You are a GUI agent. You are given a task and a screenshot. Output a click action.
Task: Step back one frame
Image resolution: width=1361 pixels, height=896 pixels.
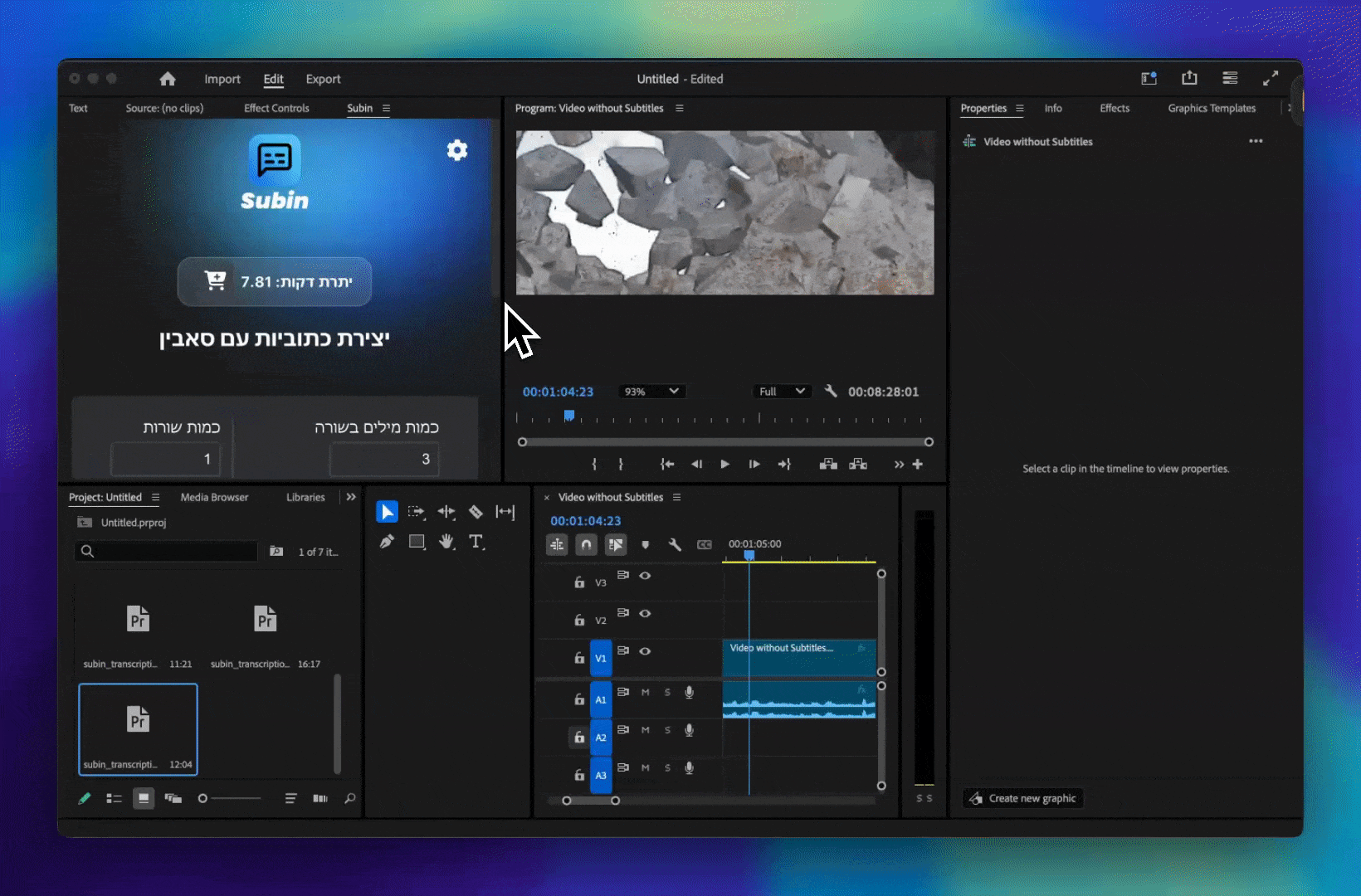tap(696, 465)
